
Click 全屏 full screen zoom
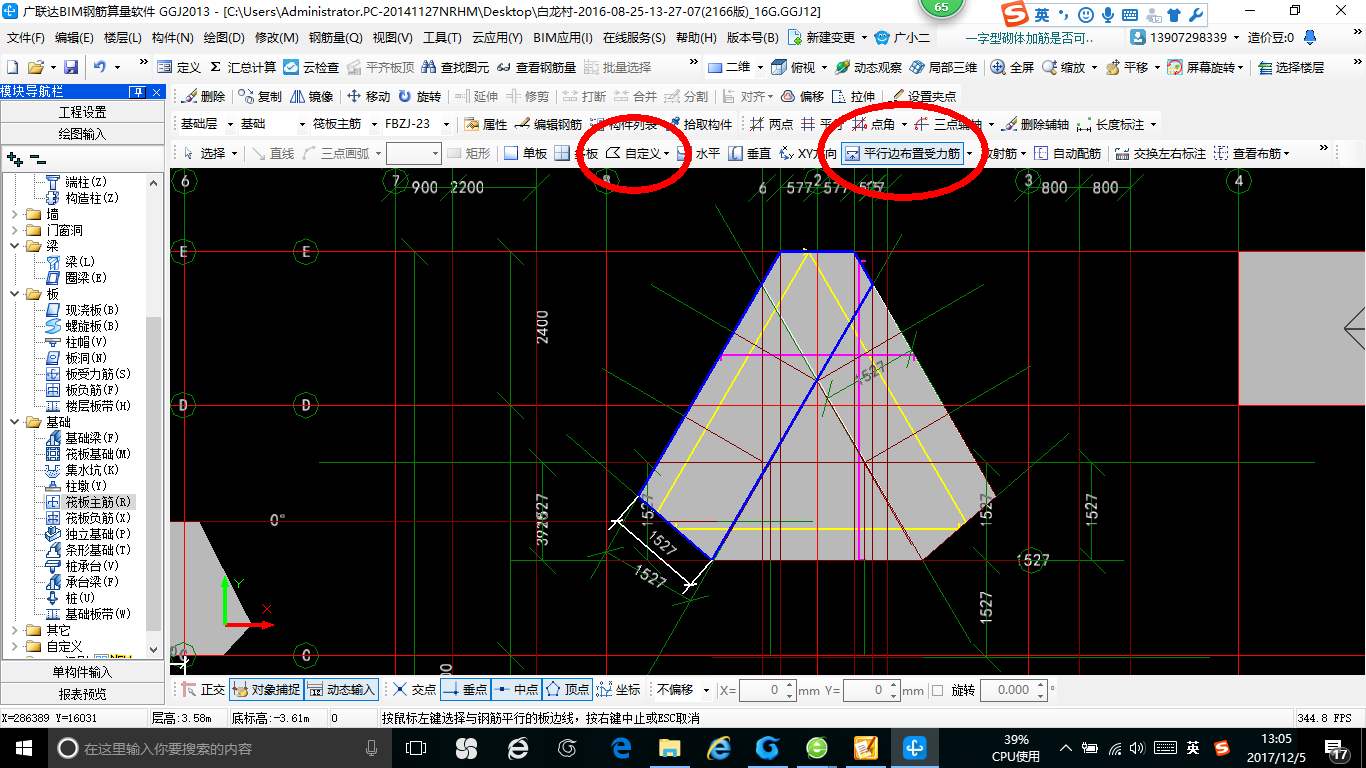click(1012, 67)
